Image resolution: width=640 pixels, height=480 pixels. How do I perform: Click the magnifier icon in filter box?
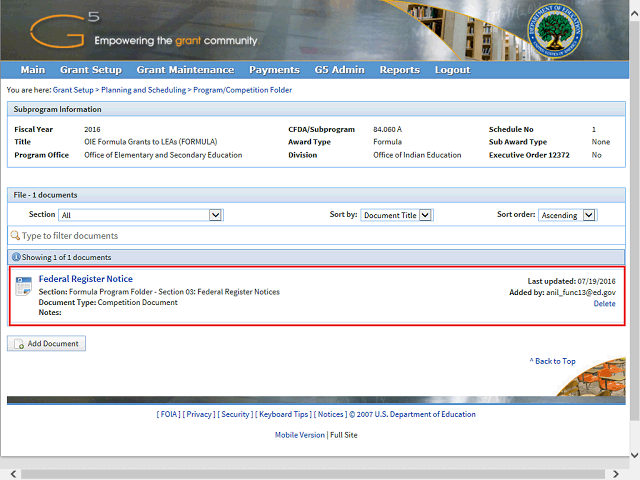click(x=15, y=236)
